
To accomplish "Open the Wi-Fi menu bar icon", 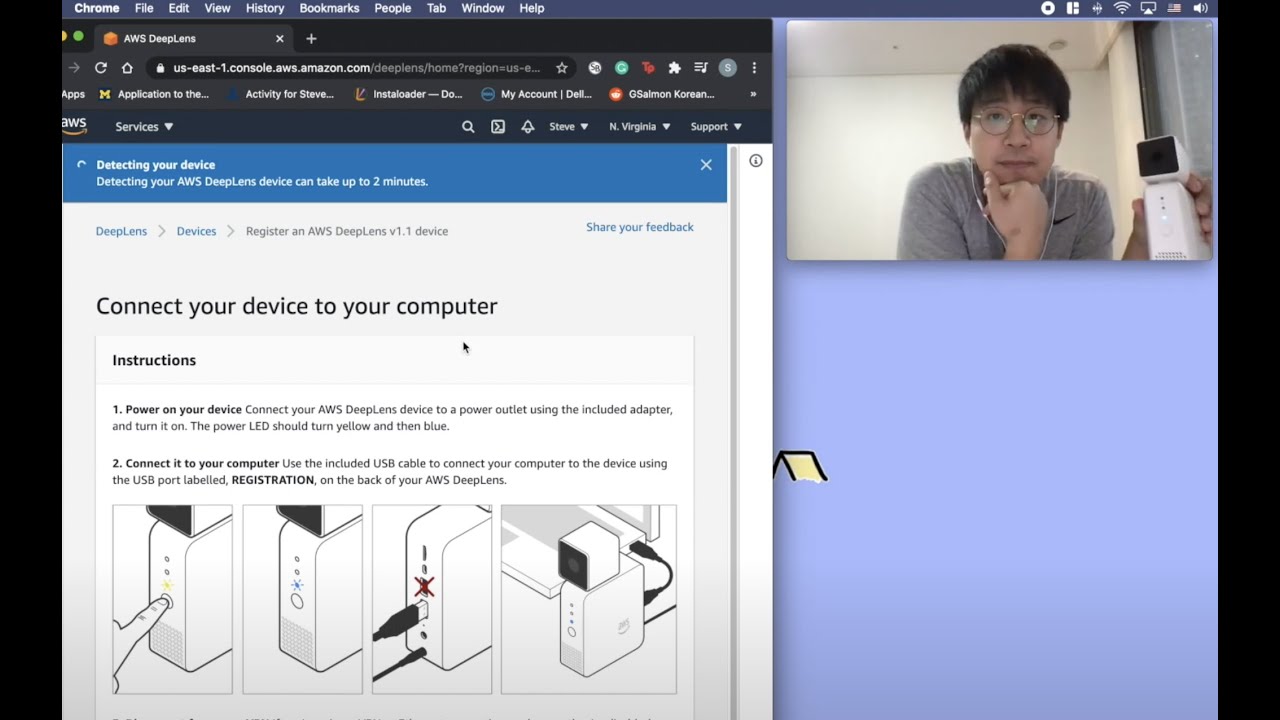I will [1122, 8].
